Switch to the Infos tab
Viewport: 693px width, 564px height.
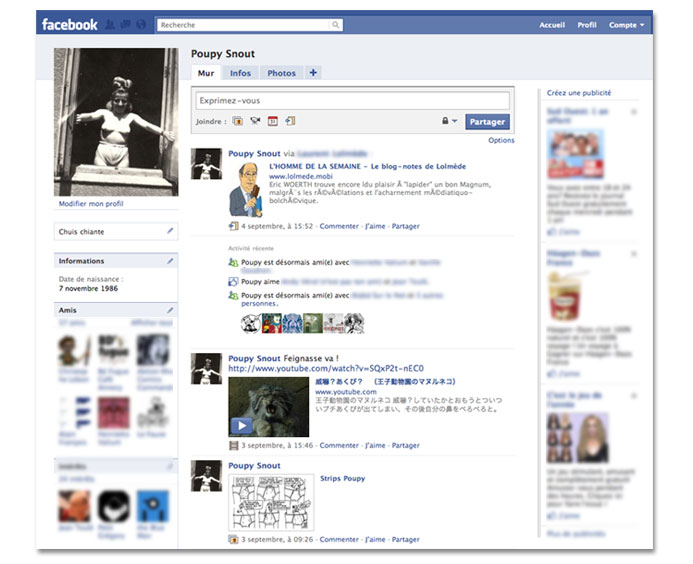(240, 73)
